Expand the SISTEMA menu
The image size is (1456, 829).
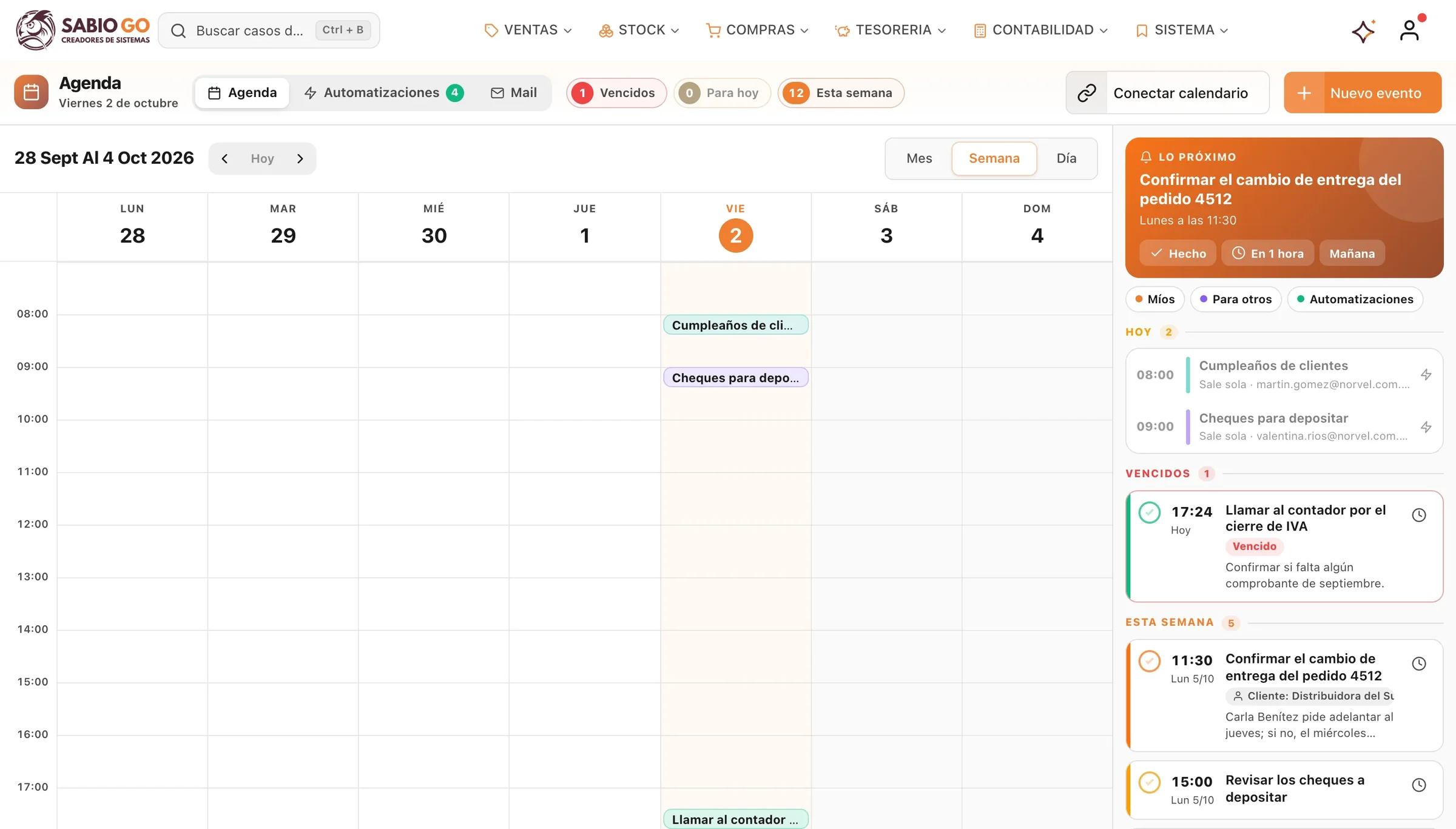[x=1182, y=30]
